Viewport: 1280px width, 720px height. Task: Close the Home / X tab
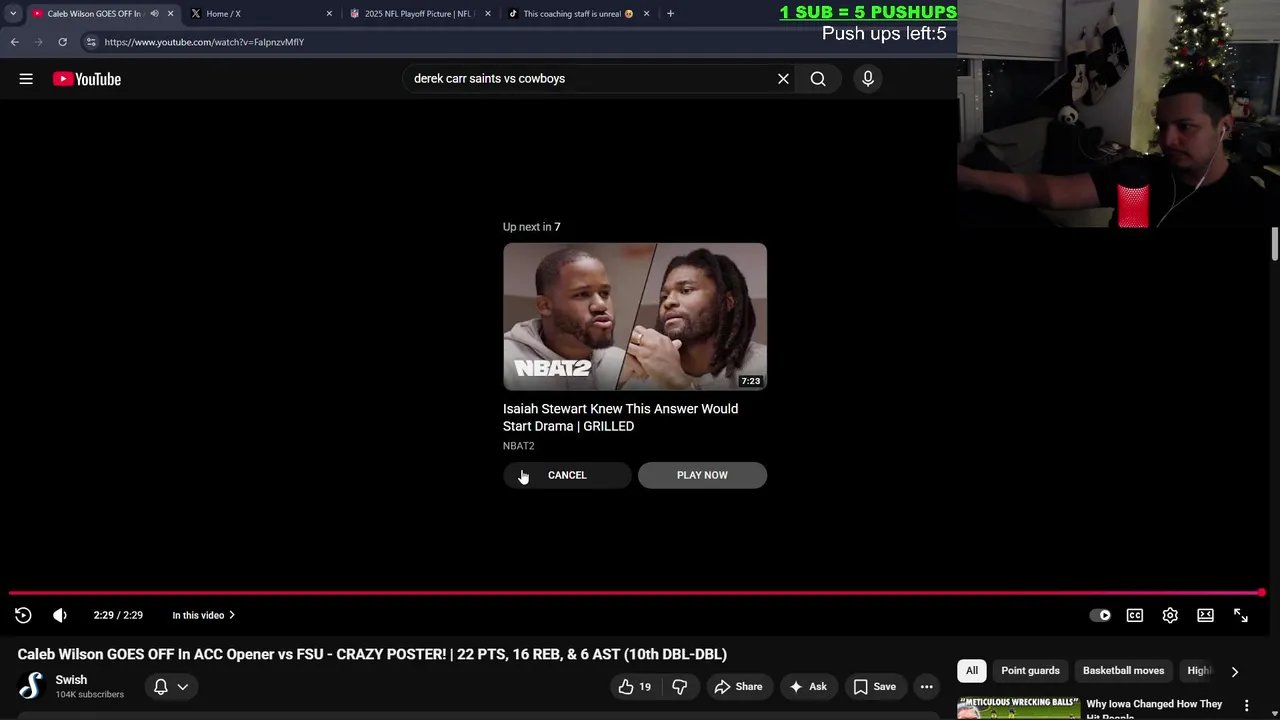pos(329,14)
